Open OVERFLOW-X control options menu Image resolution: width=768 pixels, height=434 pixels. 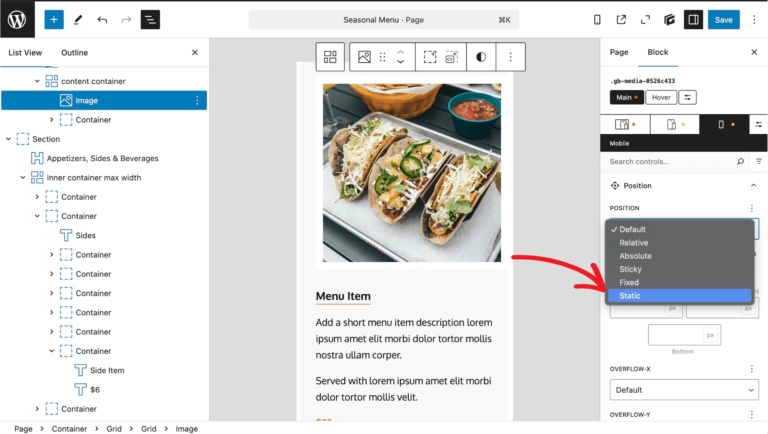752,369
